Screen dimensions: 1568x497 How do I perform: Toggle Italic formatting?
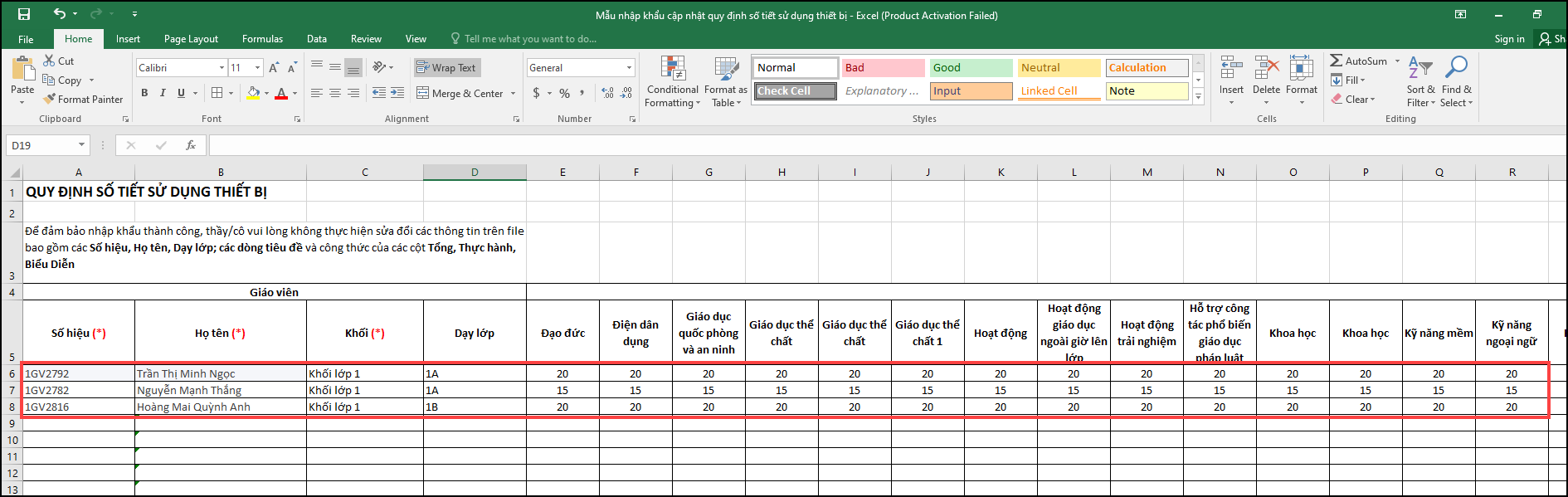(x=163, y=93)
